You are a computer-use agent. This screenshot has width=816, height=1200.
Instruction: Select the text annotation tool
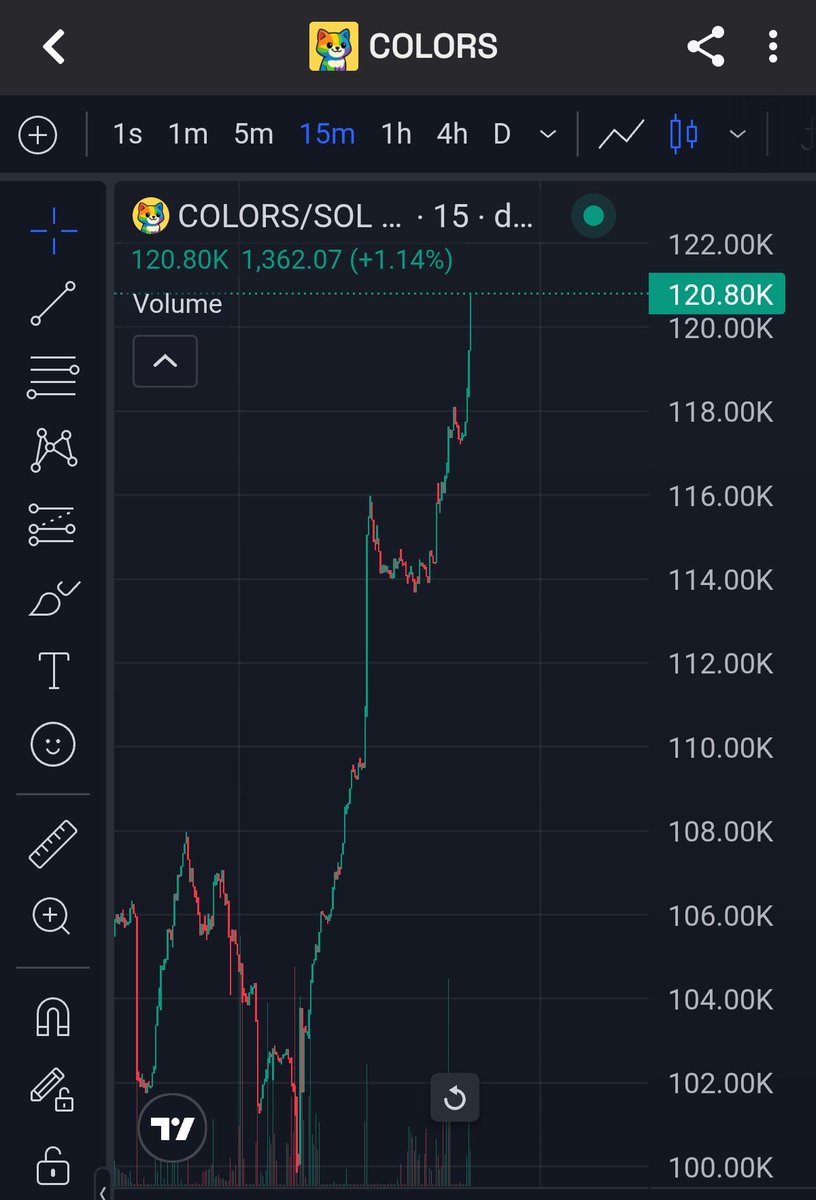click(53, 670)
